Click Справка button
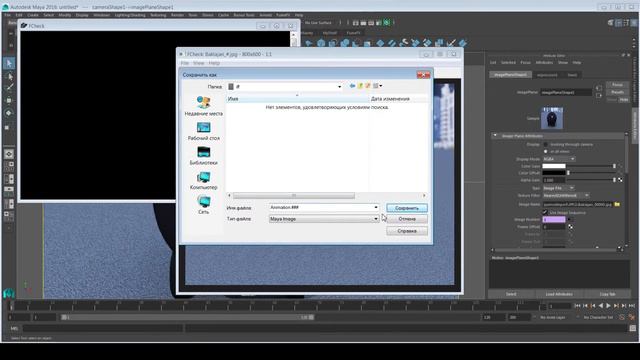Screen dimensions: 640x360 pyautogui.click(x=407, y=231)
